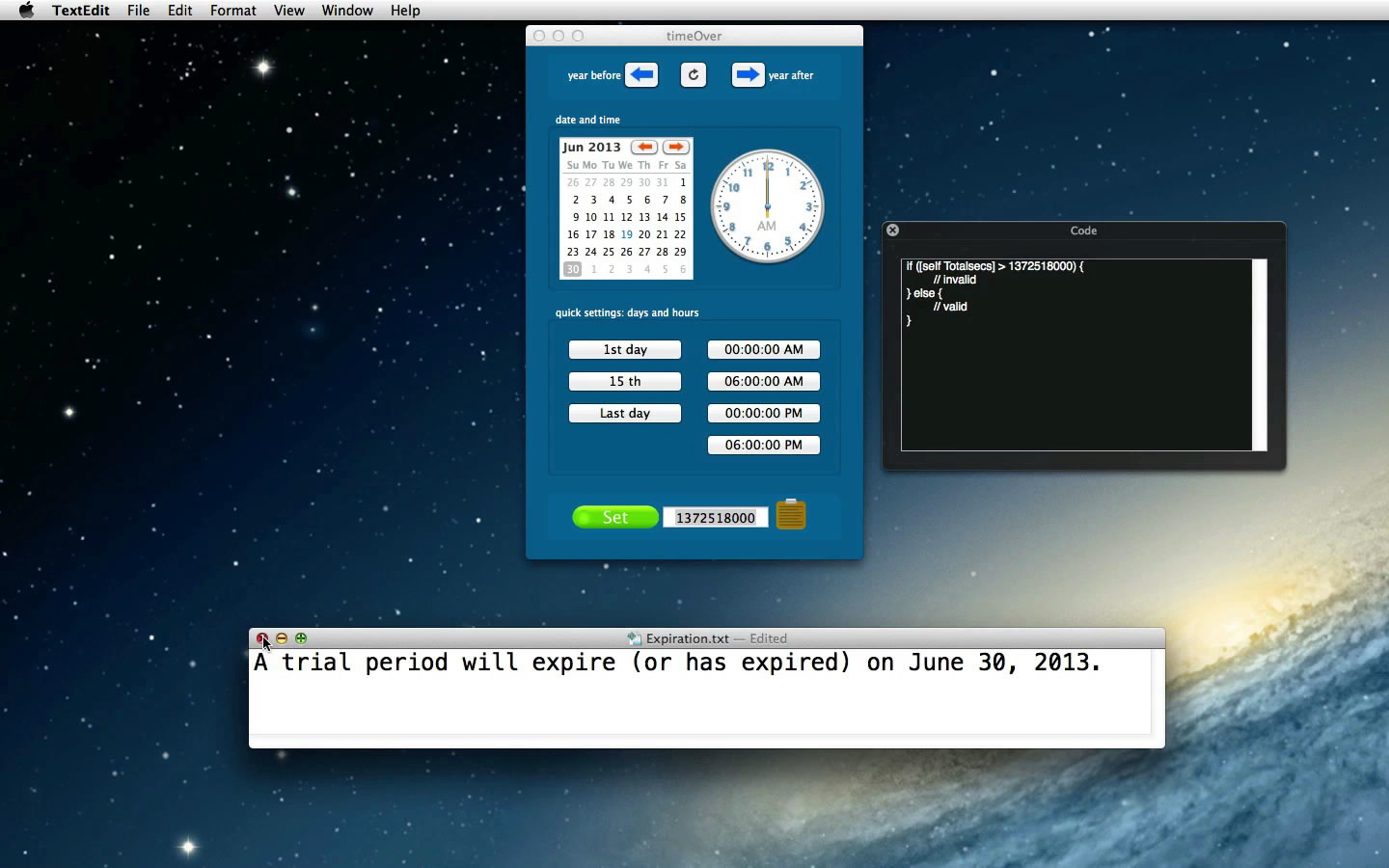Click the clipboard copy icon
This screenshot has width=1389, height=868.
tap(791, 515)
